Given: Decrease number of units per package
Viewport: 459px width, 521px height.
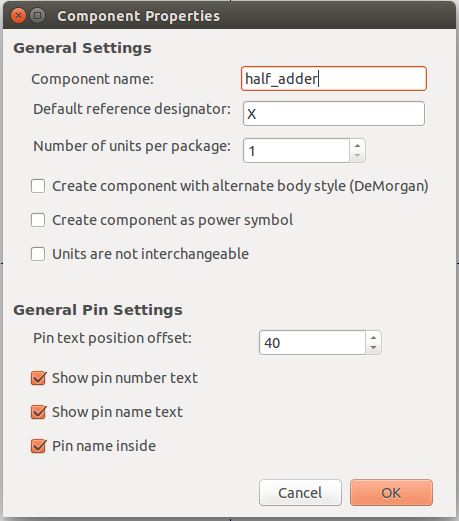Looking at the screenshot, I should click(357, 156).
